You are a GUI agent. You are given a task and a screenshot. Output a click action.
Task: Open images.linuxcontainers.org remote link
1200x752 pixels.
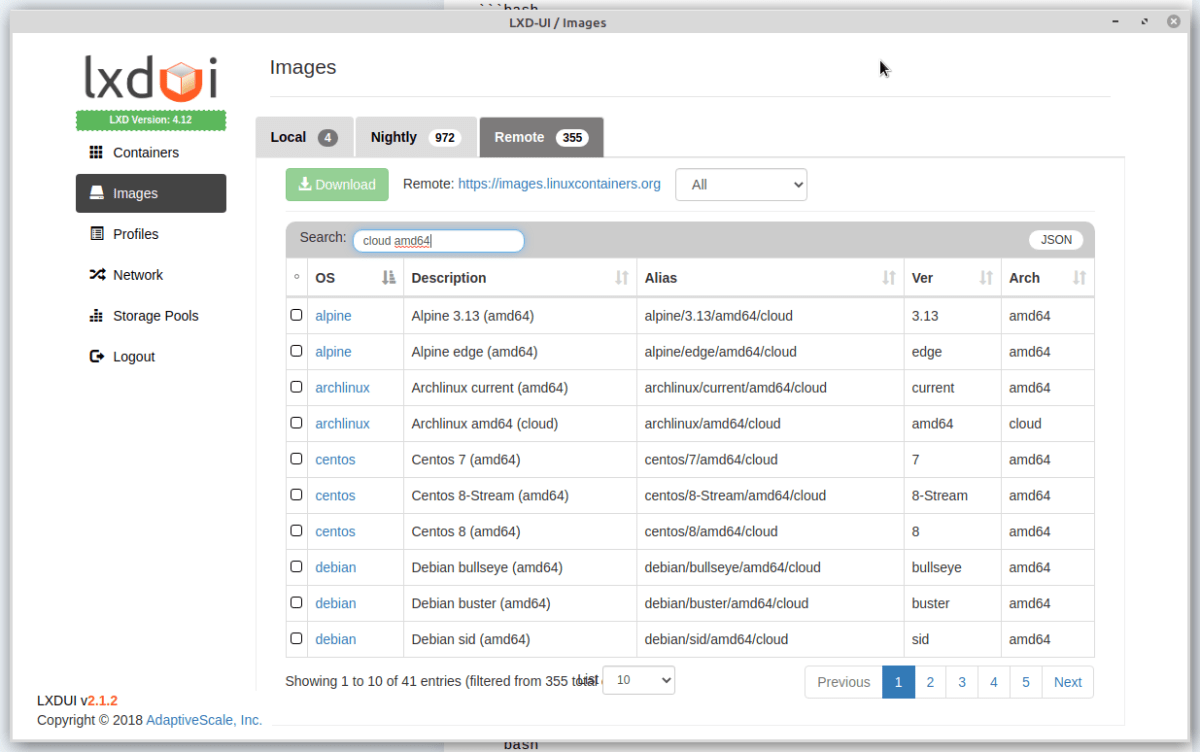click(x=559, y=184)
